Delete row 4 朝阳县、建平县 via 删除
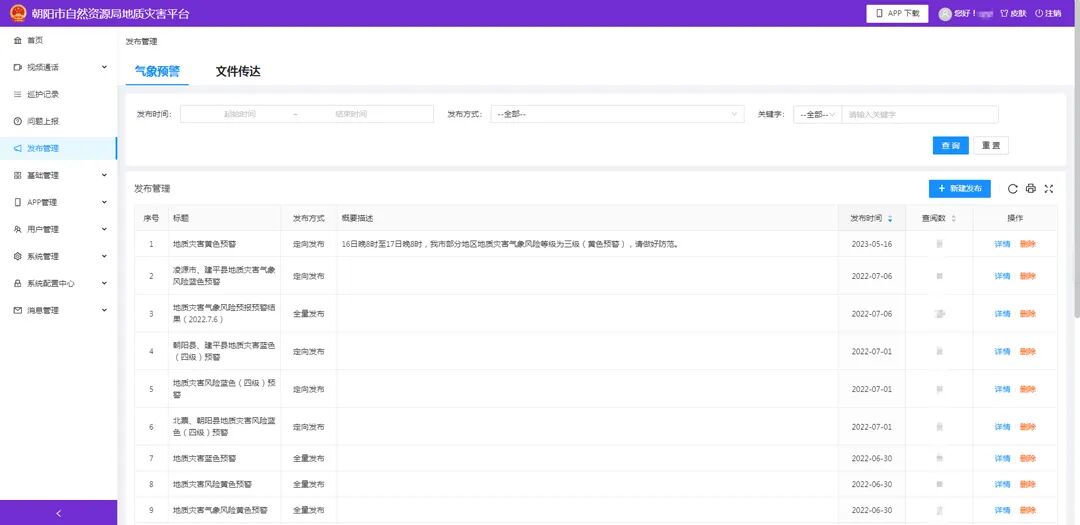This screenshot has height=525, width=1080. click(1027, 351)
